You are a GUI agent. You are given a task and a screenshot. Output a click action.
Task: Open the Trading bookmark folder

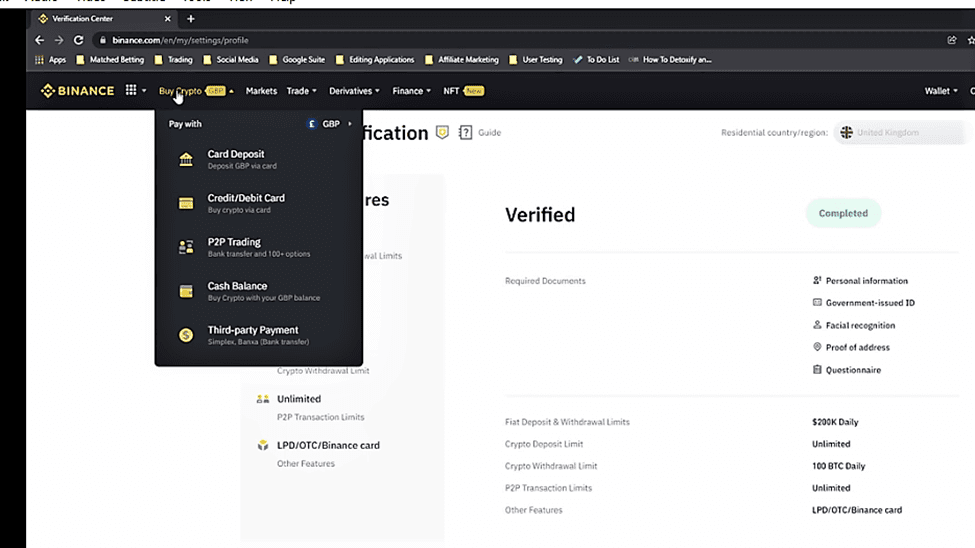pyautogui.click(x=173, y=60)
